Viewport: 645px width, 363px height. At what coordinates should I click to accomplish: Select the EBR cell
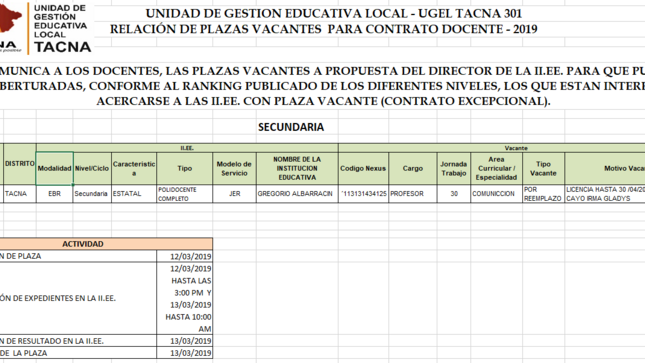pos(55,194)
